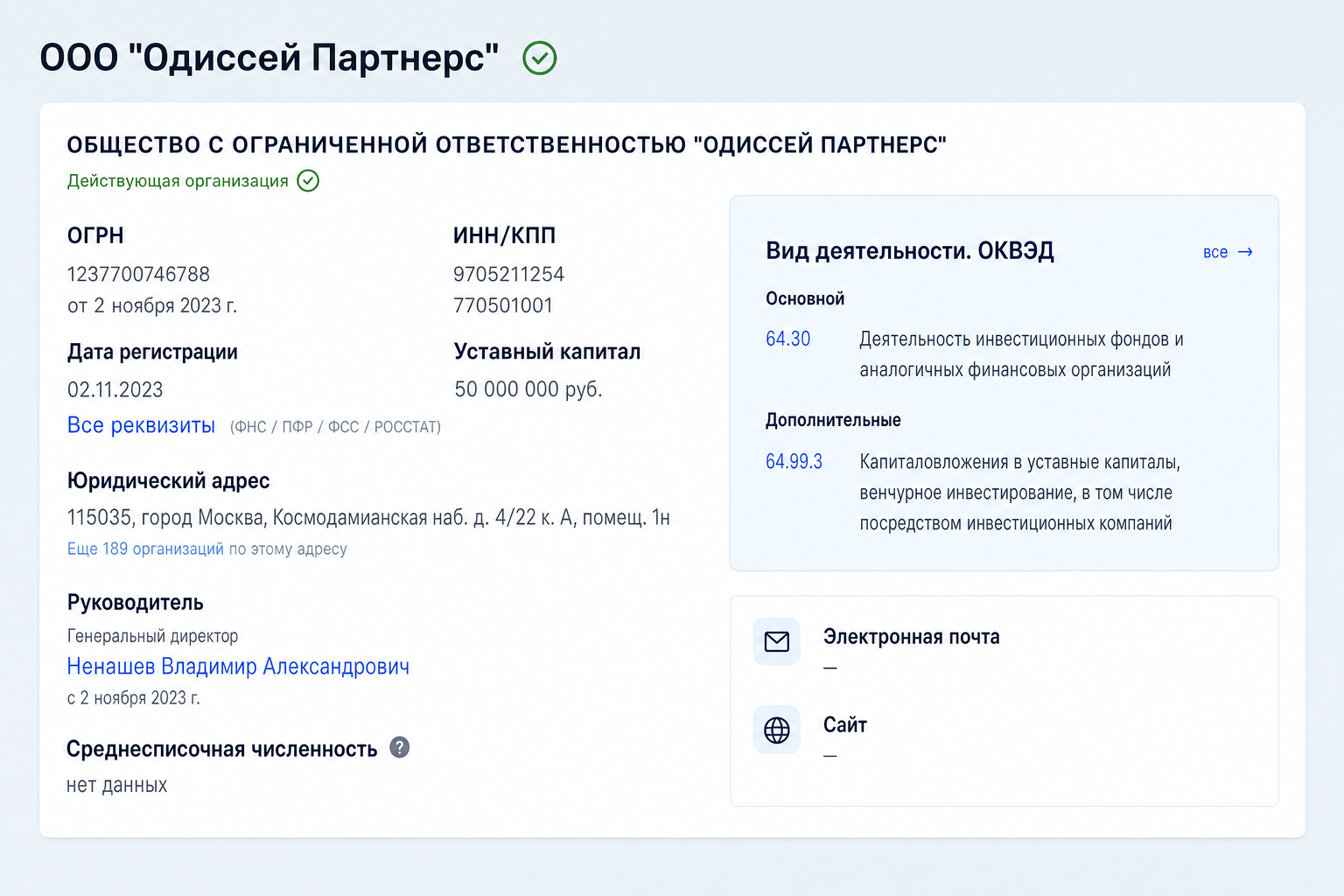Click the checkmark next to Действующая организация
Screen dimensions: 1344x896
(308, 181)
